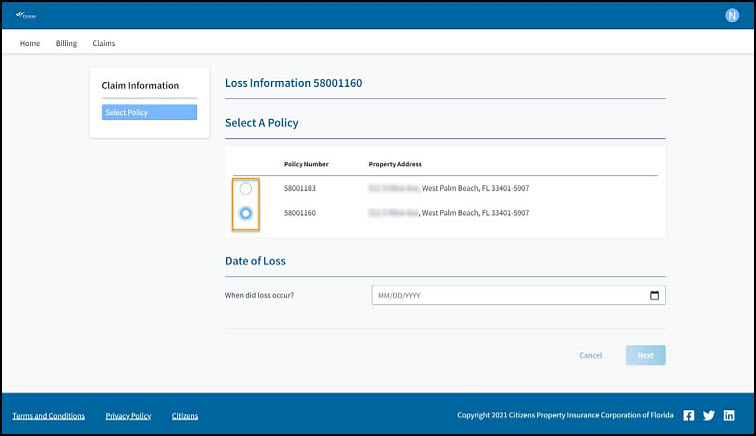This screenshot has height=436, width=756.
Task: Go to the Home menu
Action: pos(30,44)
